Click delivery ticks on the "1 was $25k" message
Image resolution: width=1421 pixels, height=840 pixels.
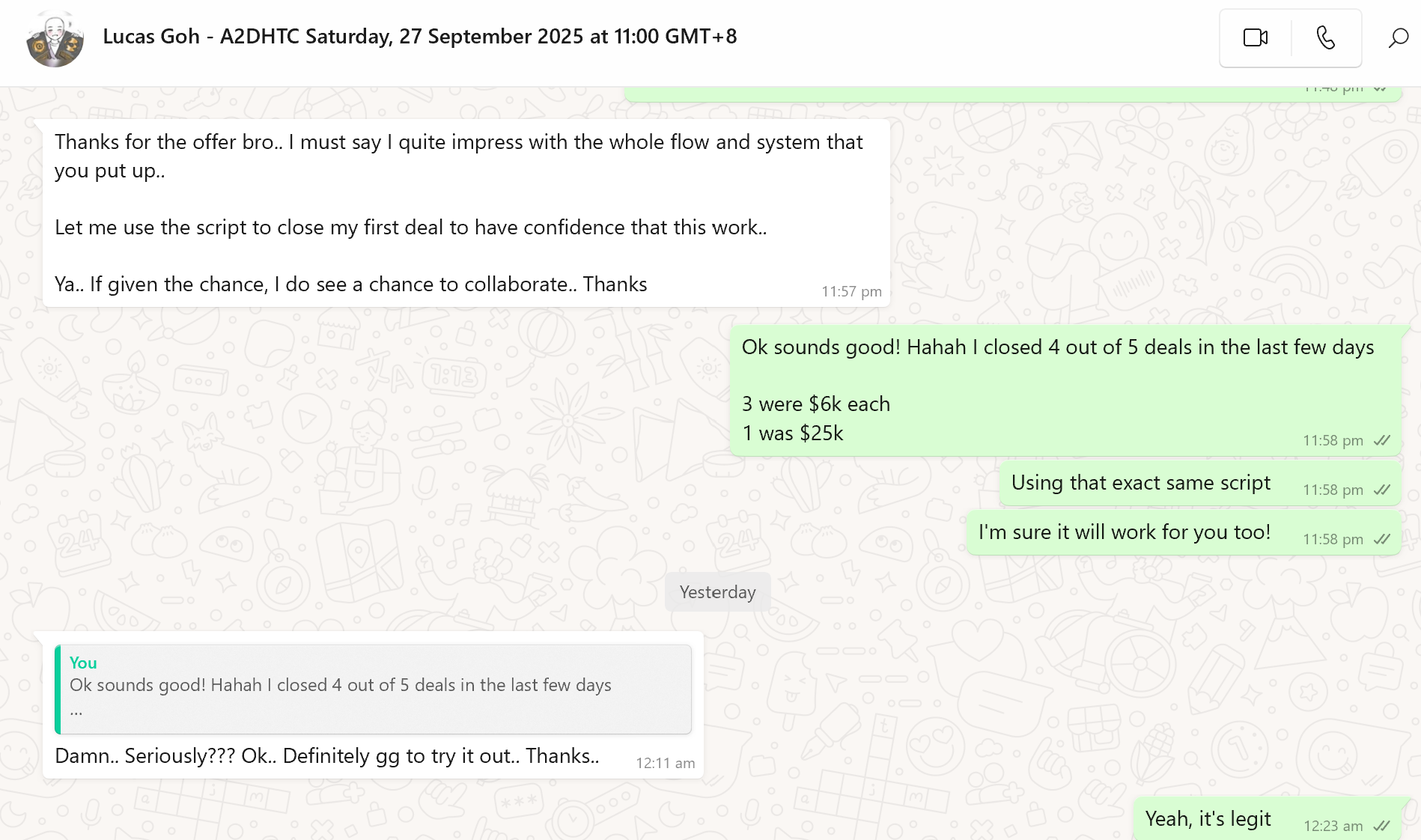[x=1382, y=441]
